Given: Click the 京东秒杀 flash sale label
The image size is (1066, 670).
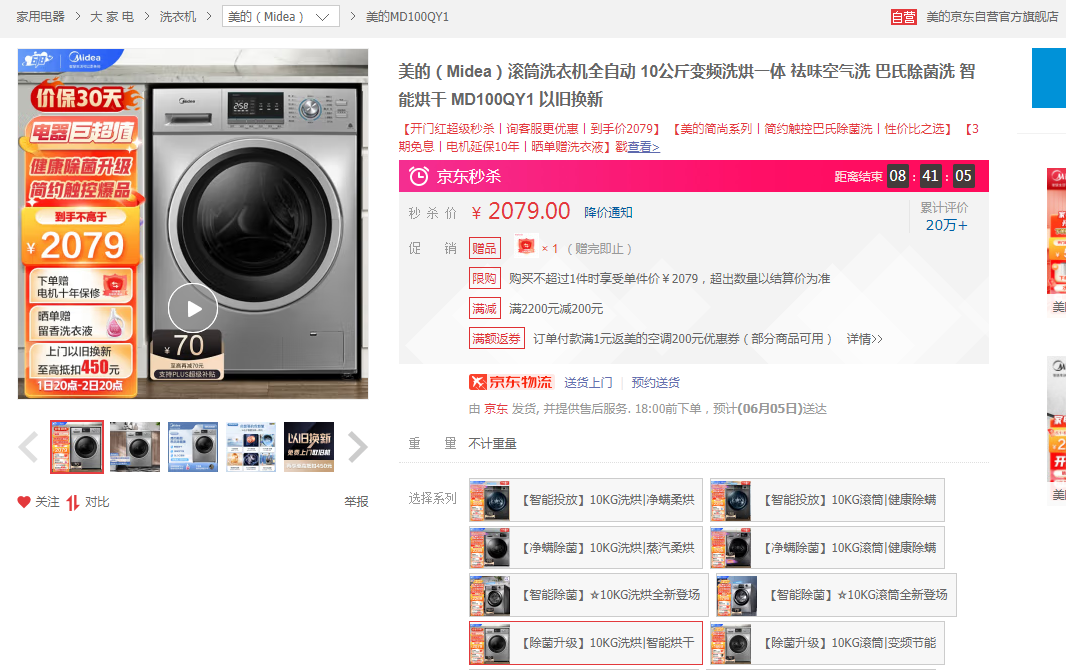Looking at the screenshot, I should 468,177.
